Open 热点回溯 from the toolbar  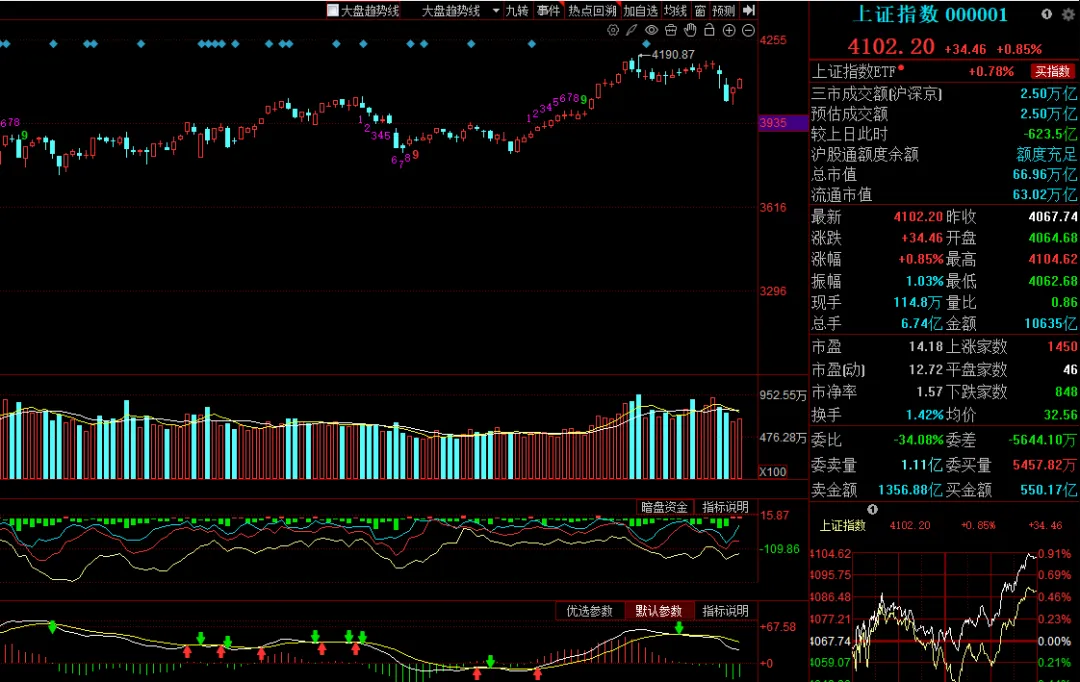(x=592, y=10)
